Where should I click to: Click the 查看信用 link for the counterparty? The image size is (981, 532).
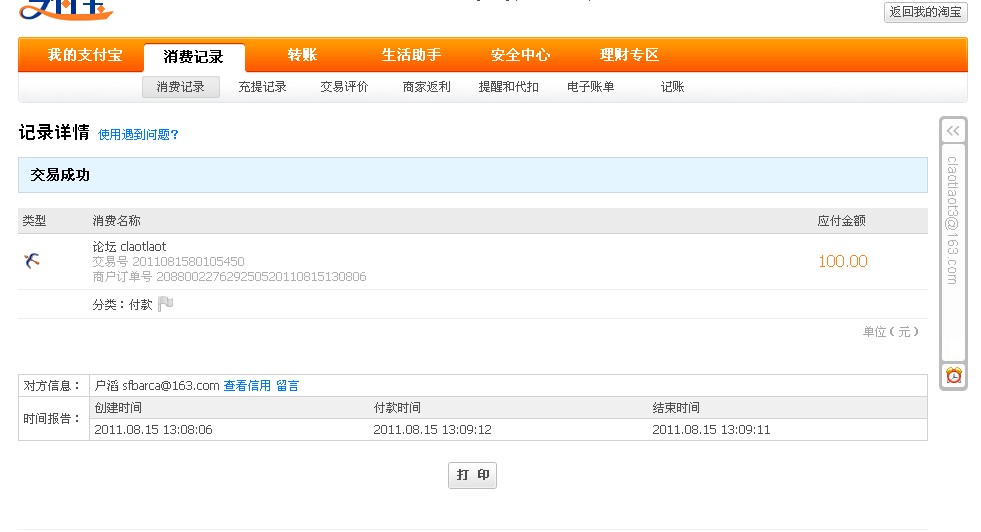click(246, 385)
